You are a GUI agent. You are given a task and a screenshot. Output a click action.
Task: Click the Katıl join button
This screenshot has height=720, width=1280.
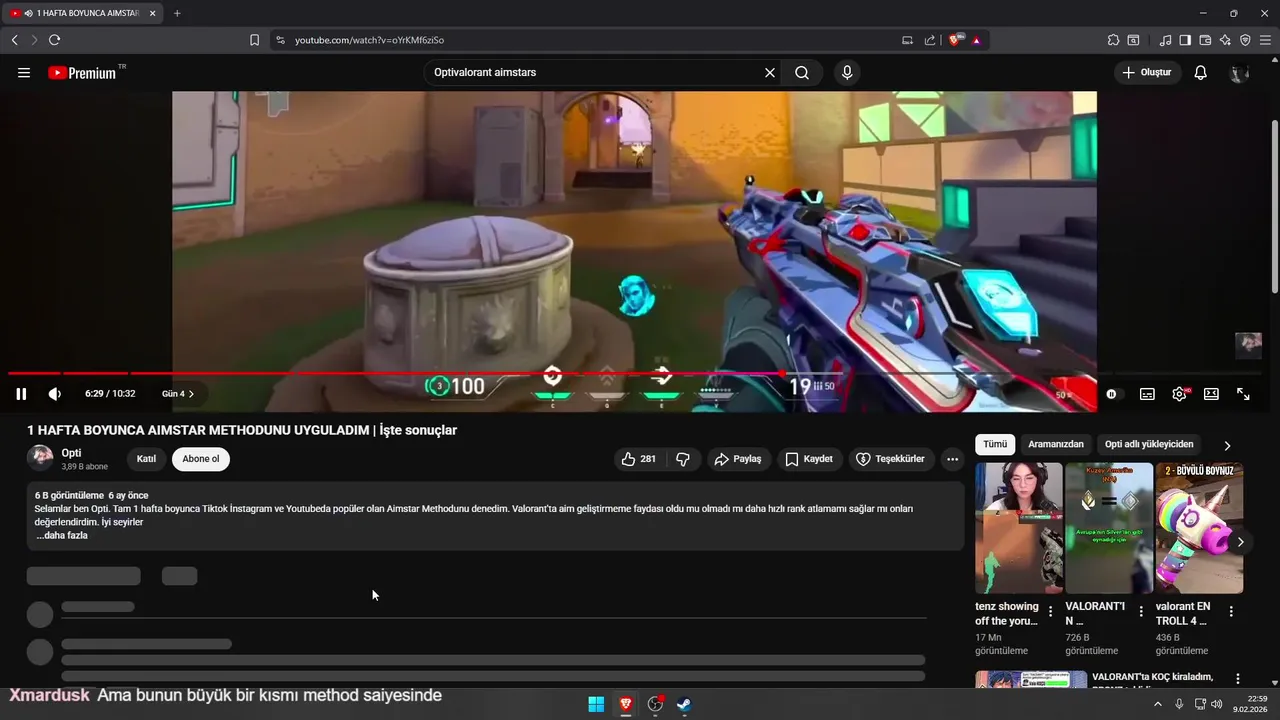pos(146,459)
